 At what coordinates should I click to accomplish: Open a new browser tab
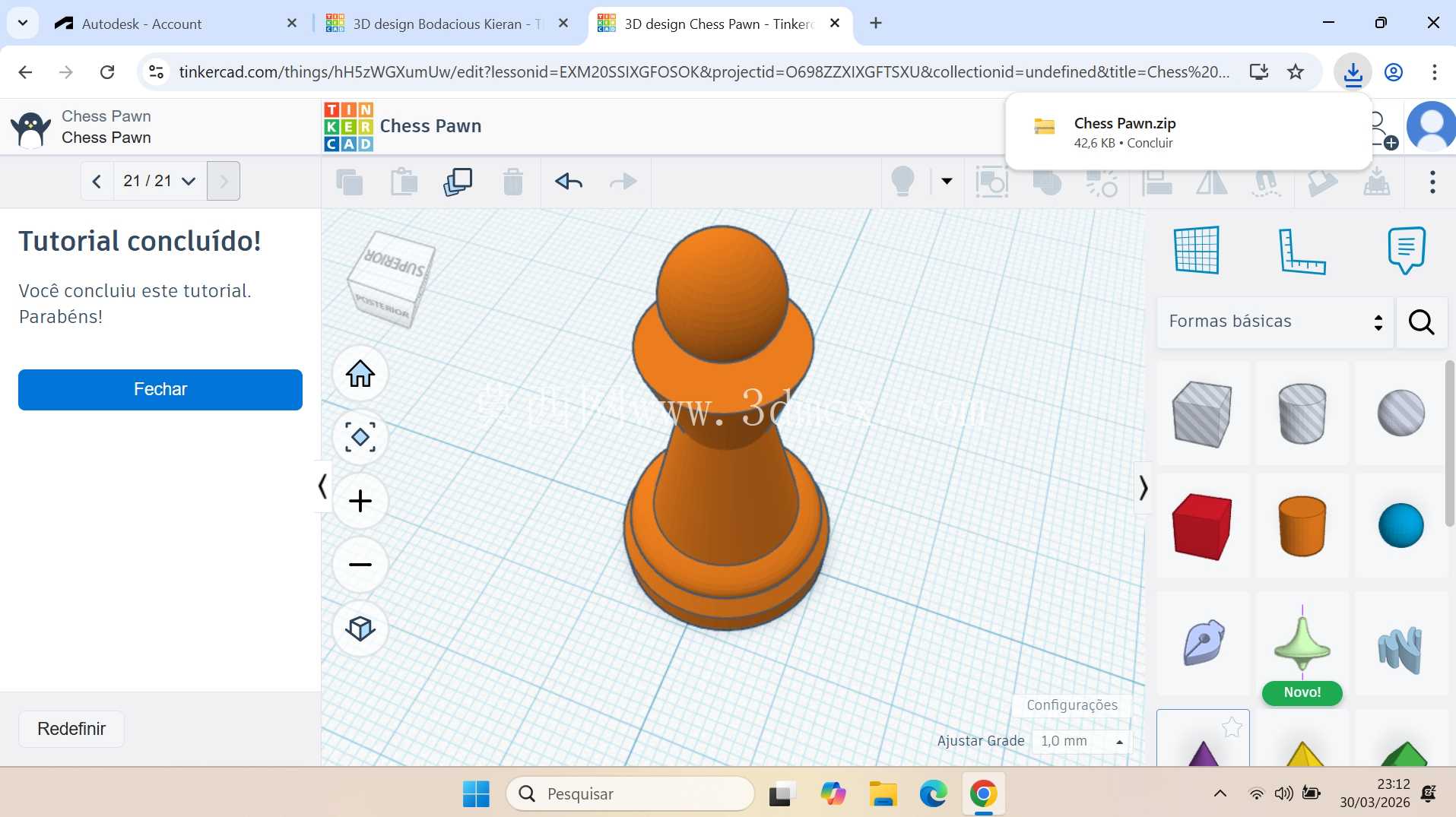[876, 23]
